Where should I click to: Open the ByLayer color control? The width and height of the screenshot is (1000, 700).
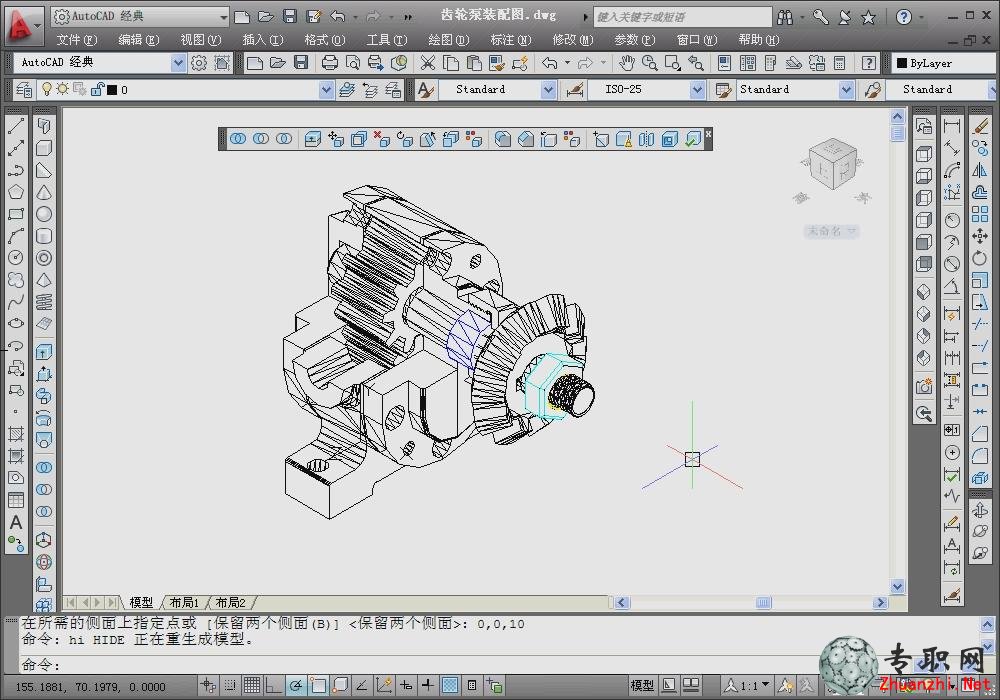pyautogui.click(x=943, y=62)
